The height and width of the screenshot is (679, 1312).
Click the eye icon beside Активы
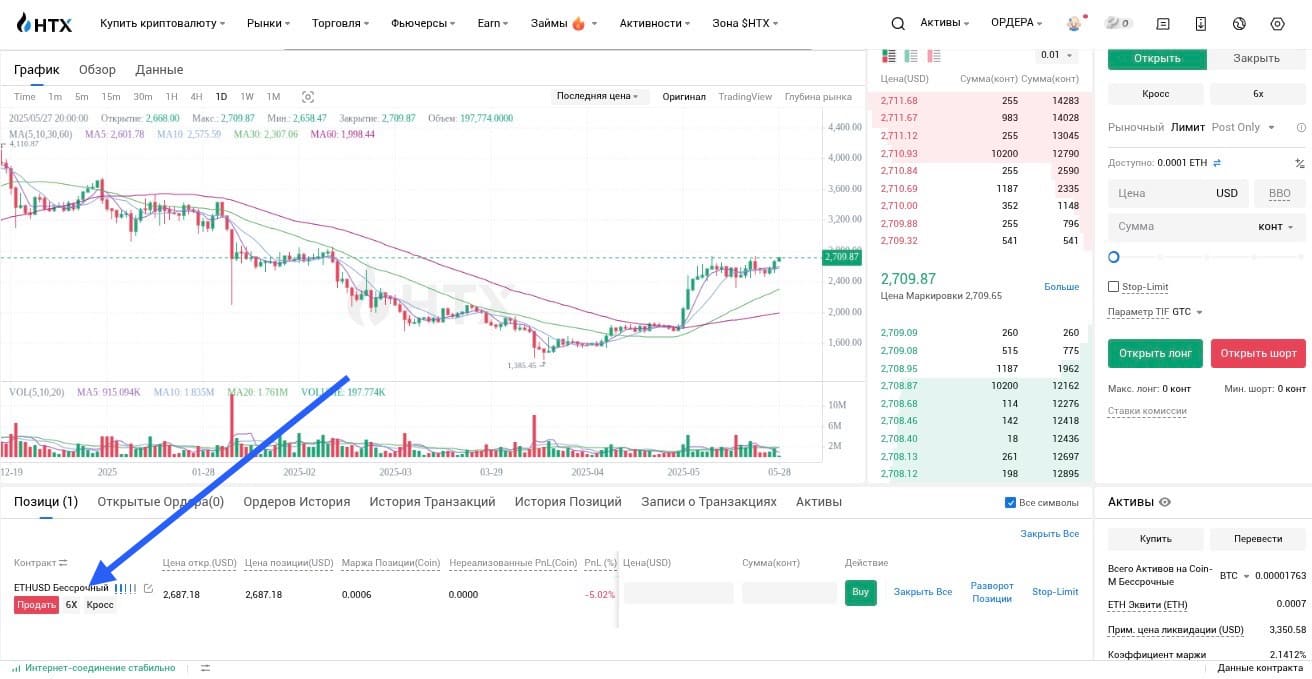click(x=1164, y=502)
